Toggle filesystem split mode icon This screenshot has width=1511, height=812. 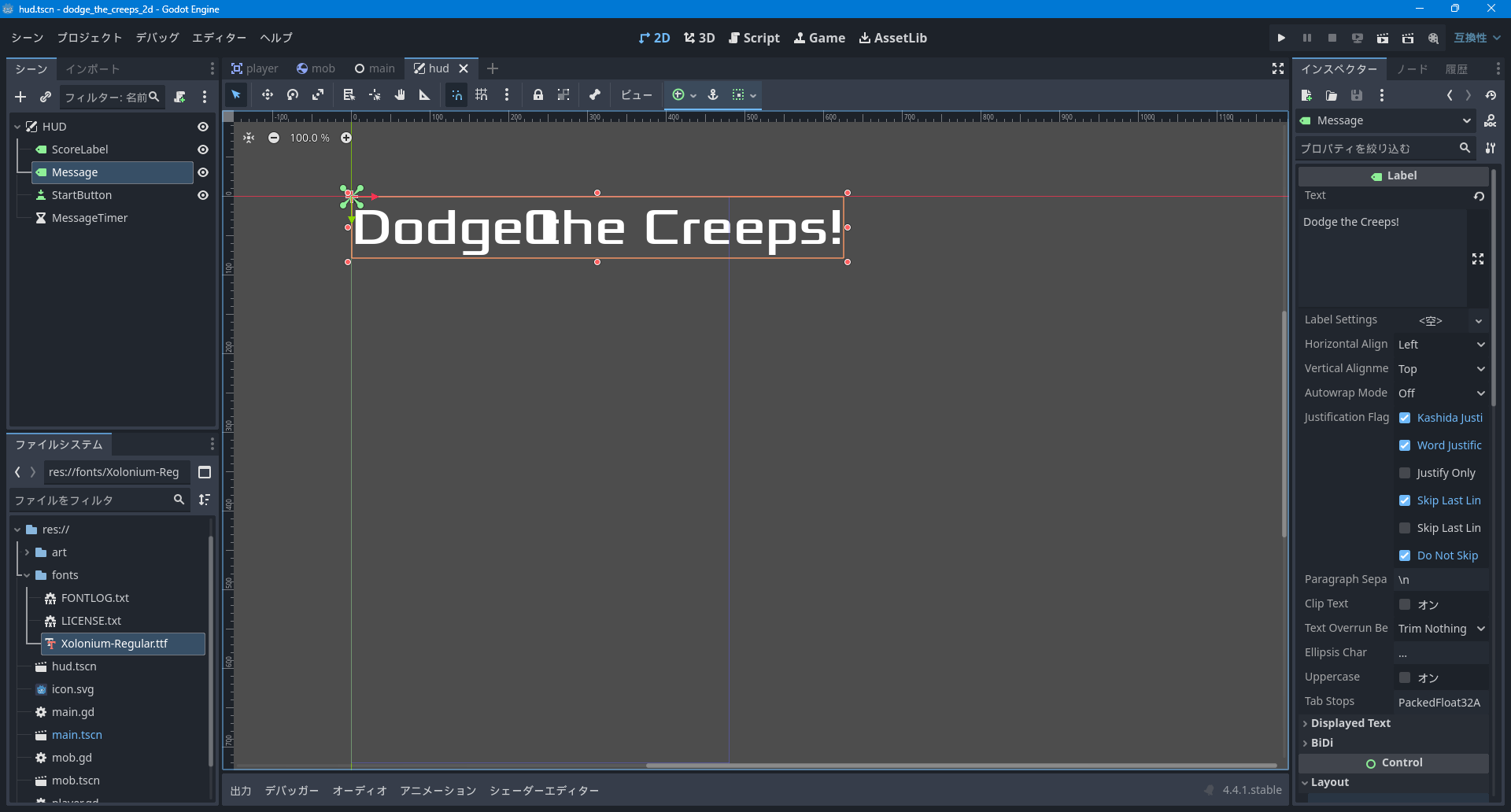tap(205, 472)
